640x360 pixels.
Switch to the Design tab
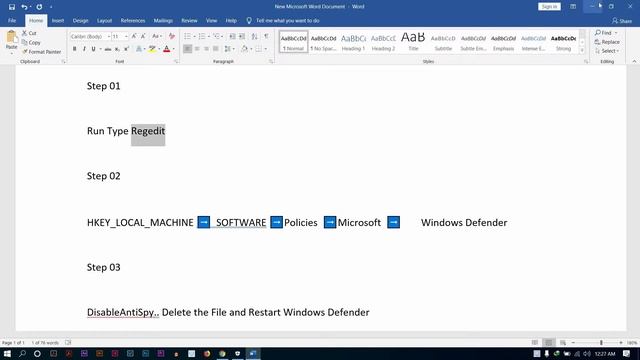click(x=80, y=20)
